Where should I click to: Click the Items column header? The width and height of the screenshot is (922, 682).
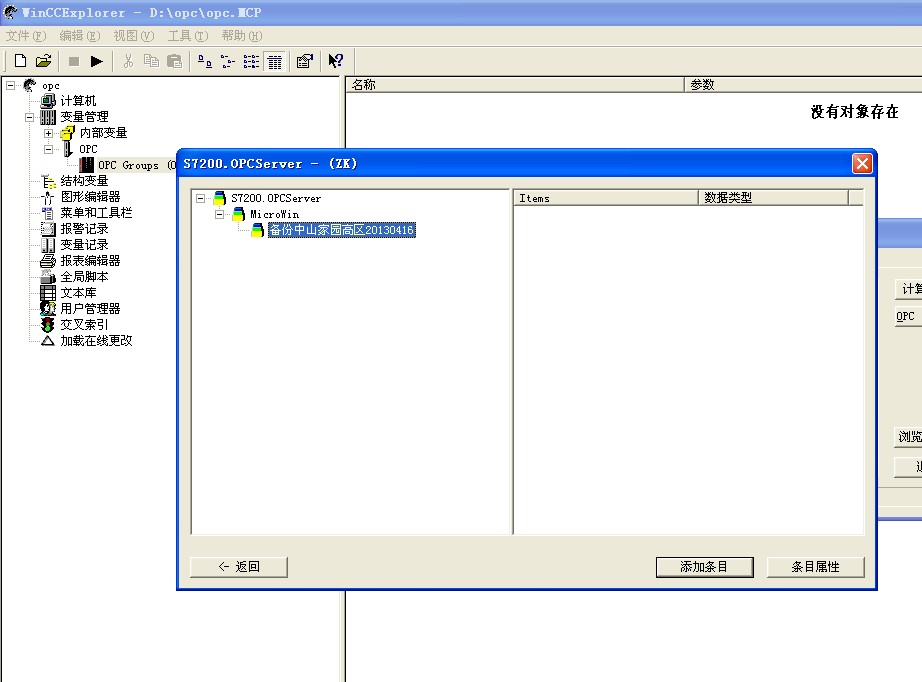pos(605,198)
